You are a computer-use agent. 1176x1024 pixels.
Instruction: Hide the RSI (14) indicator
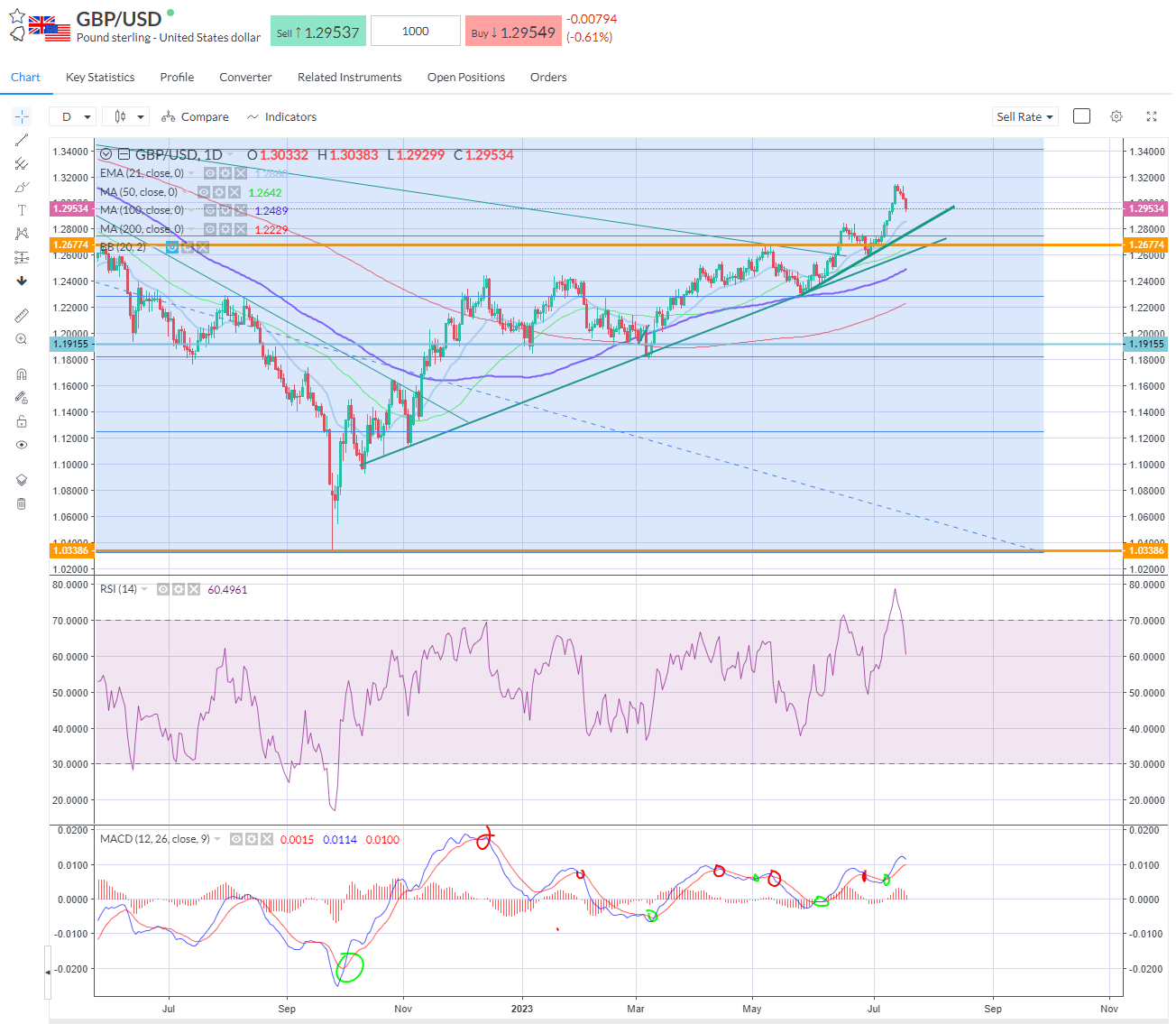163,589
